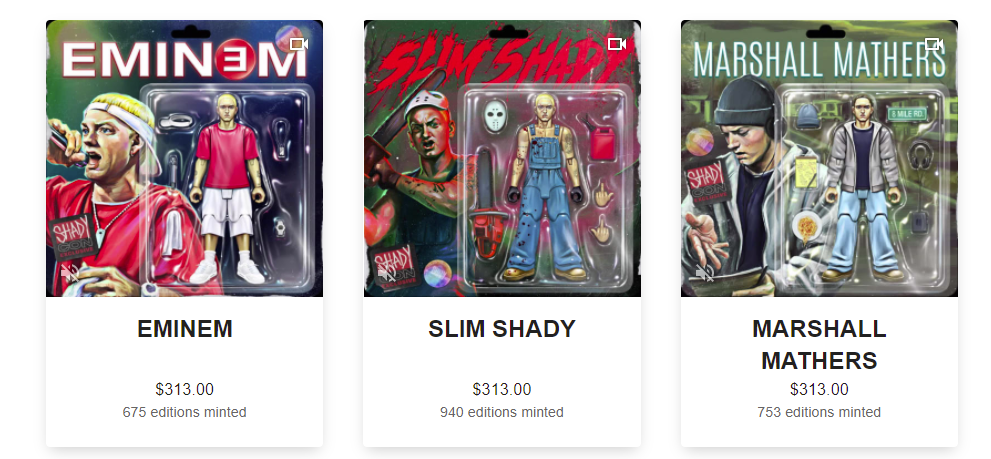Click the $313.00 price under MARSHALL MATHERS
Viewport: 991px width, 459px height.
(819, 389)
